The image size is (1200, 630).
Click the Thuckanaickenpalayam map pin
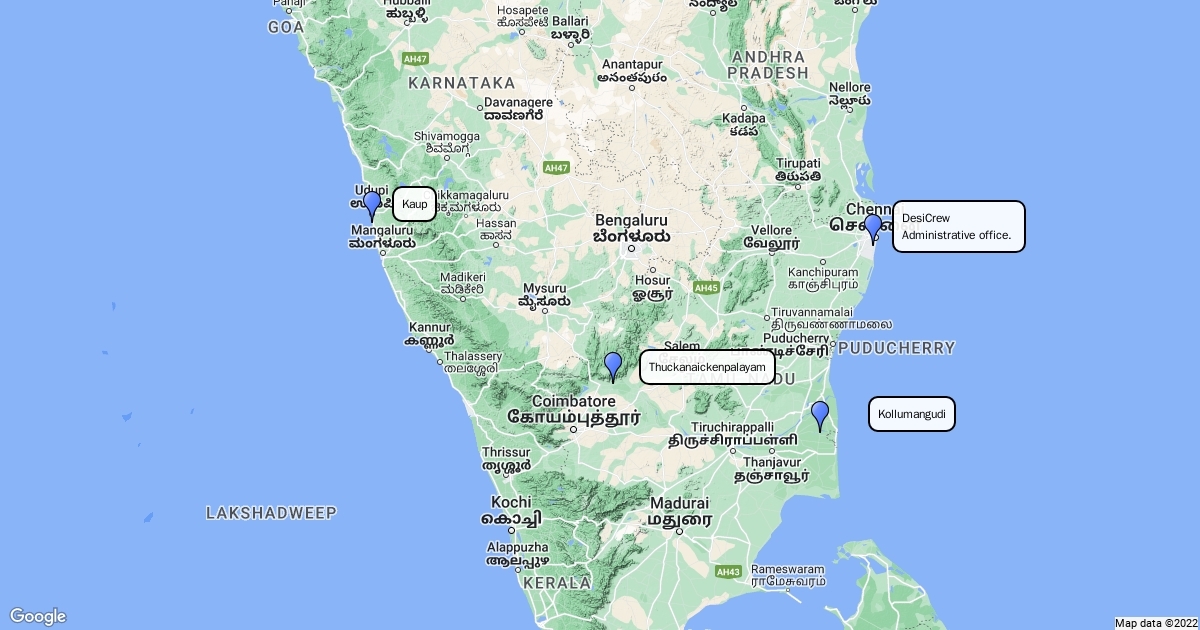point(613,367)
